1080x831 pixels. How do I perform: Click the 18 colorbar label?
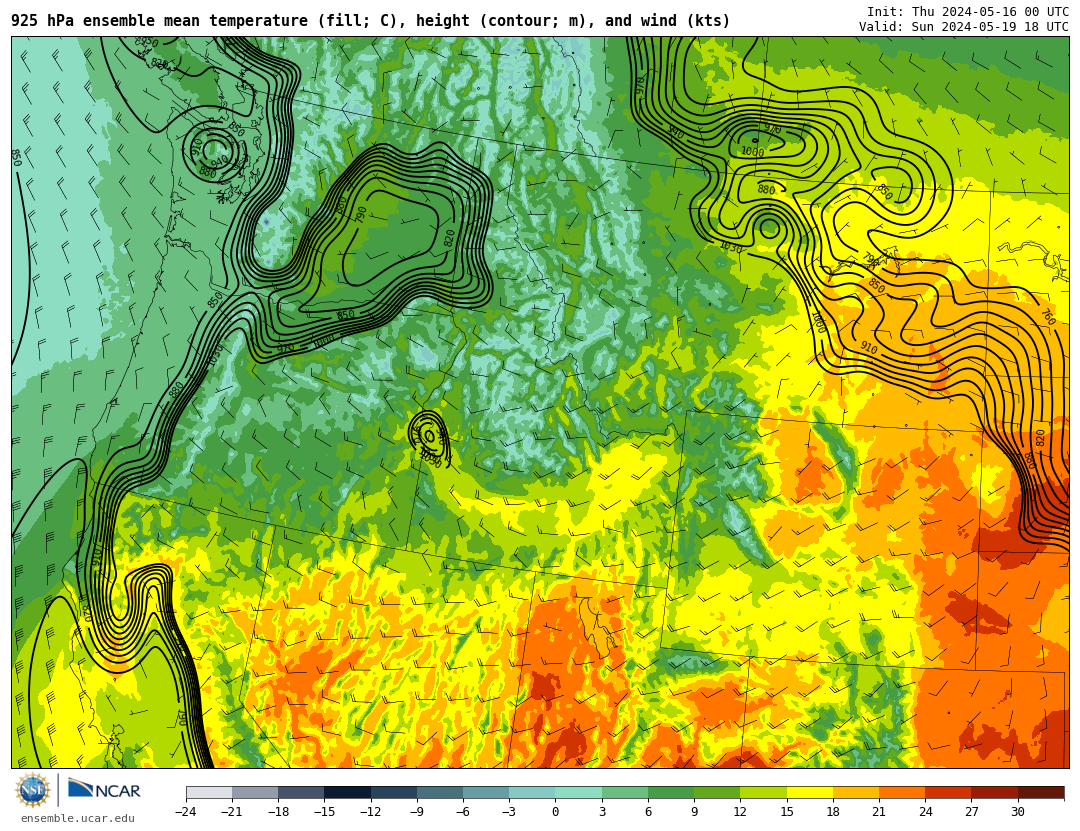[833, 812]
